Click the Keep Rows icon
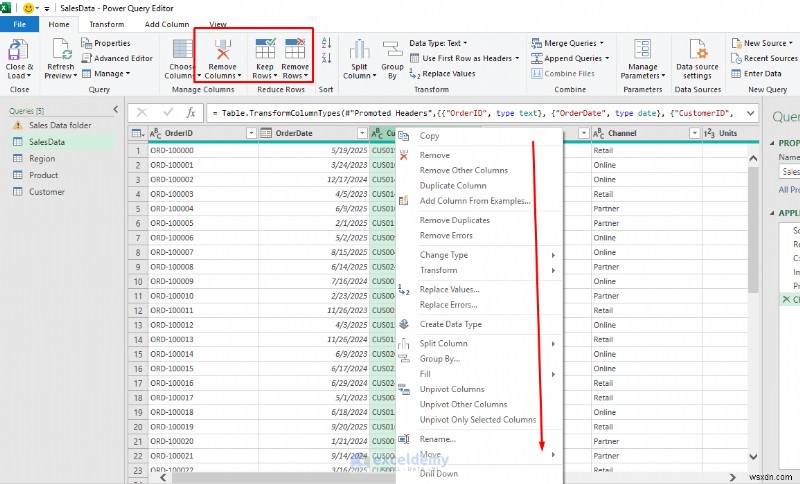The image size is (800, 484). coord(265,49)
